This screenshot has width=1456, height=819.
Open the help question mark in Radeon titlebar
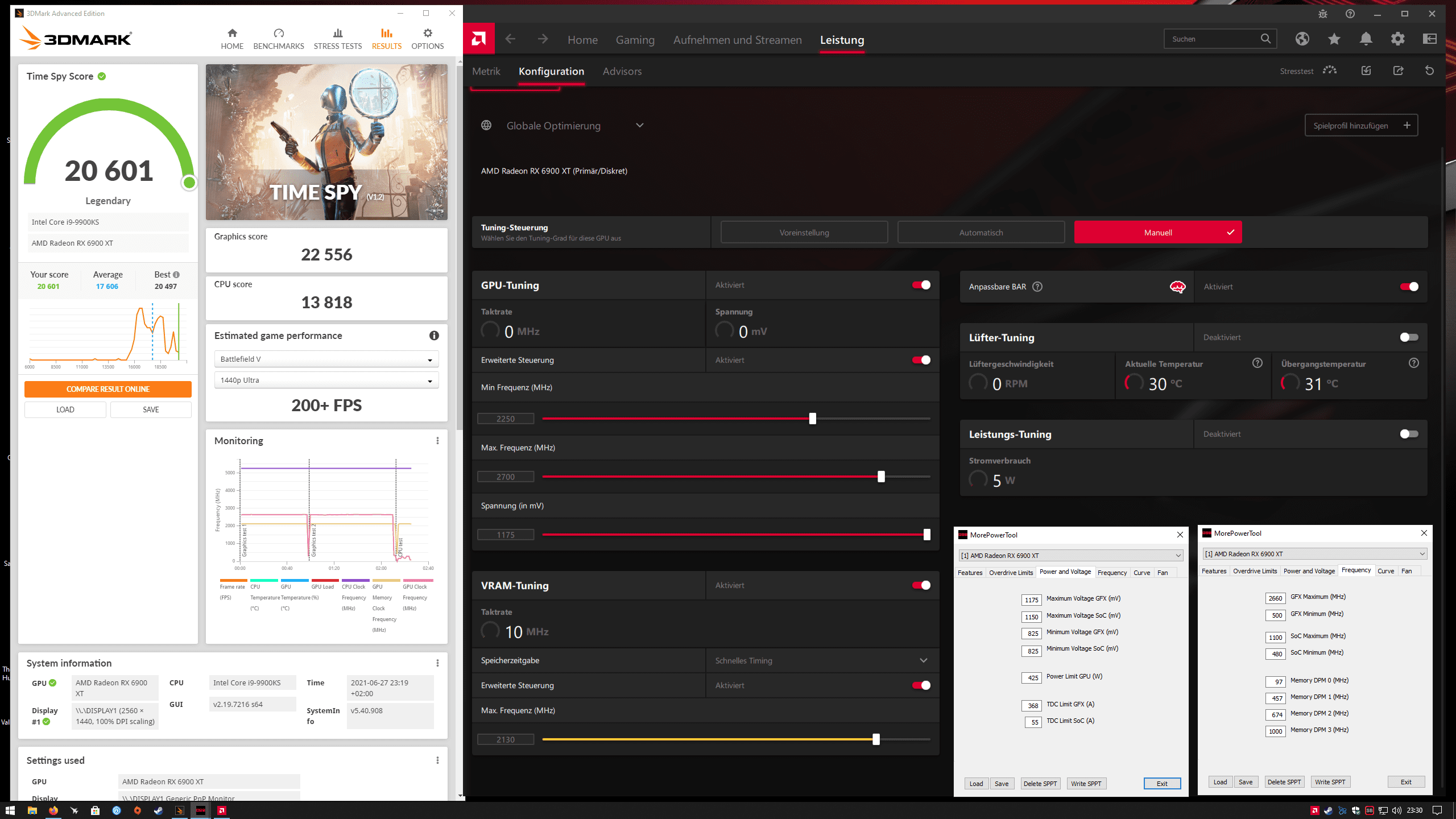(x=1350, y=14)
